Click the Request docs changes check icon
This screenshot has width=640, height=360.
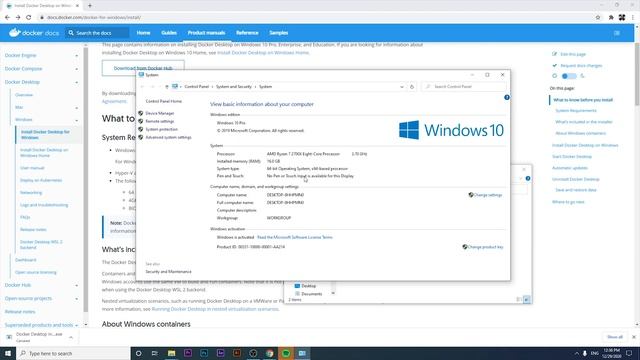coord(554,65)
